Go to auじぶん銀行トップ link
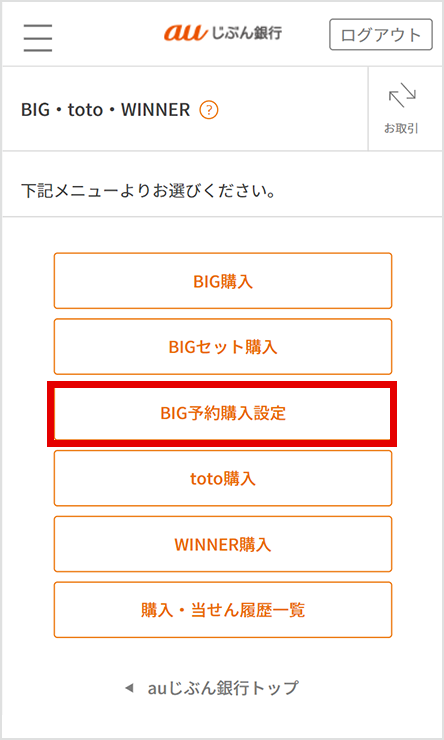 [223, 688]
